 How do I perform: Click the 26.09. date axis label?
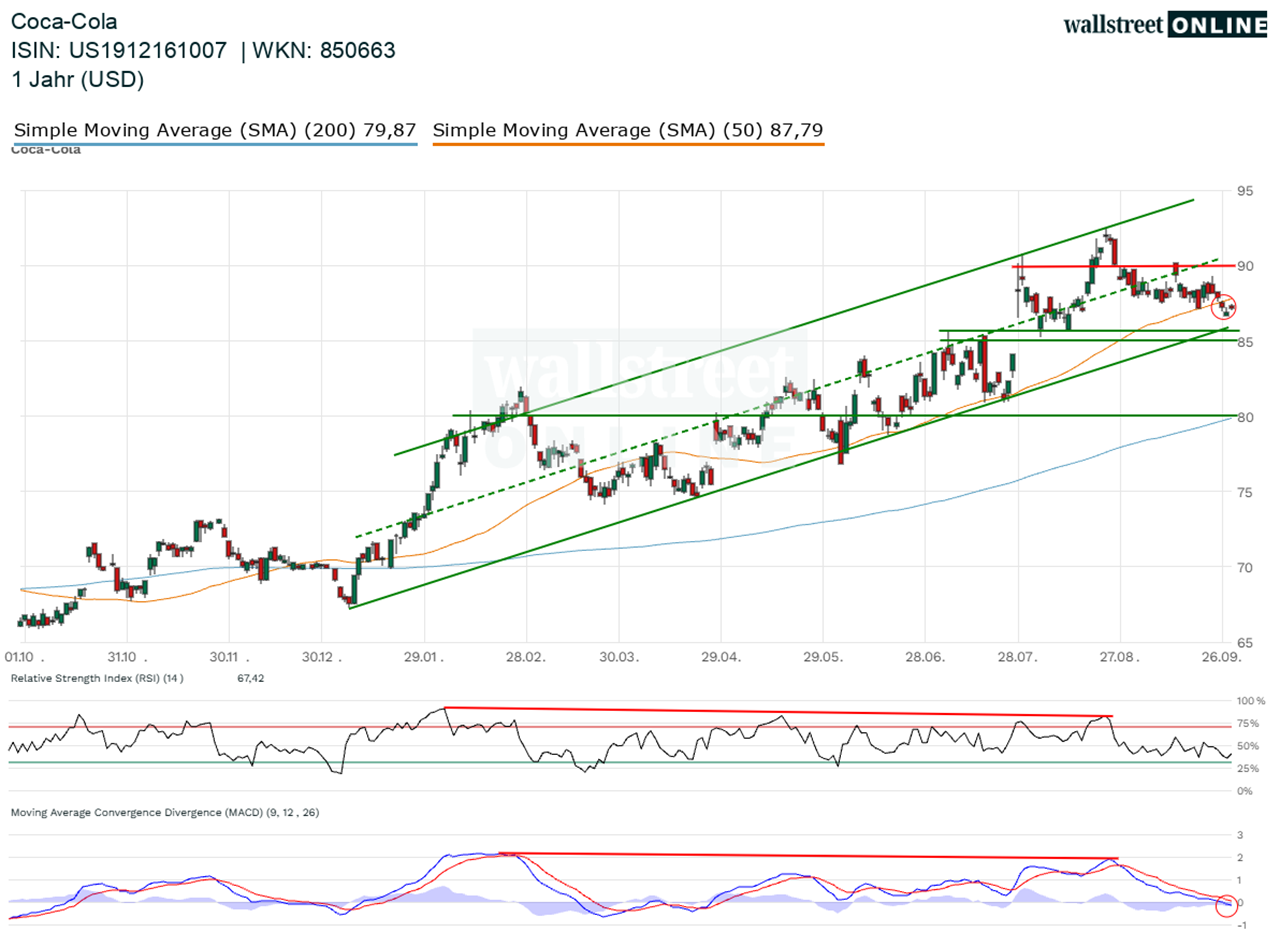tap(1223, 657)
